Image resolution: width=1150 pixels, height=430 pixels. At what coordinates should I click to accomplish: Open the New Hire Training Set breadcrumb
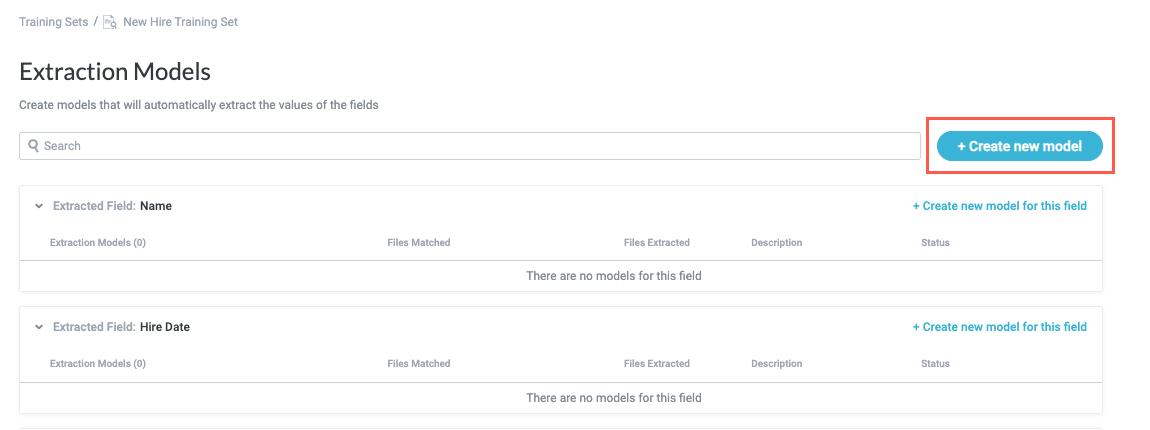pyautogui.click(x=180, y=22)
